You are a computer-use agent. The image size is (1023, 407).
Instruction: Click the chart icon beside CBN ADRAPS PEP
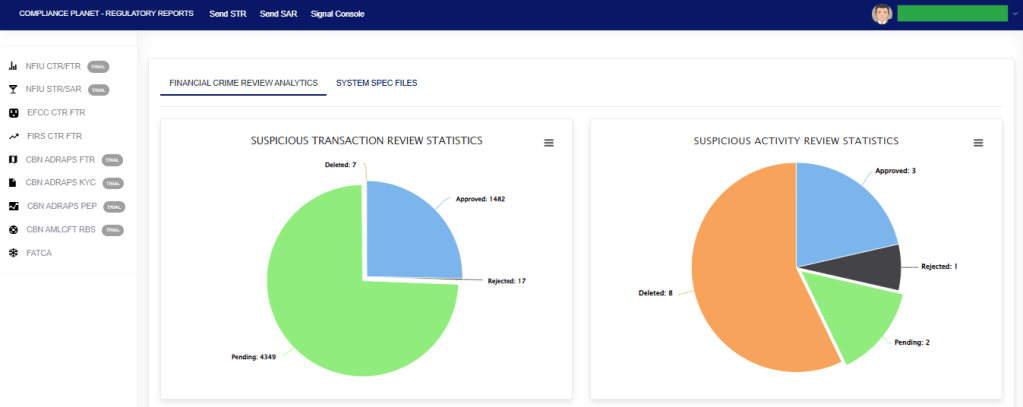click(13, 206)
